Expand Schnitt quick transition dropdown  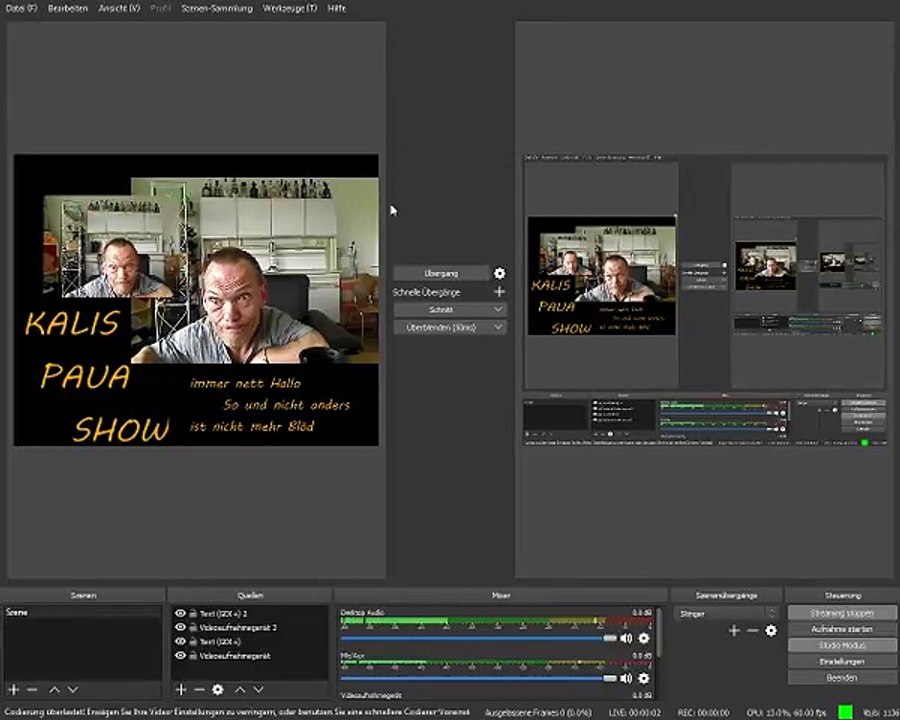tap(498, 309)
